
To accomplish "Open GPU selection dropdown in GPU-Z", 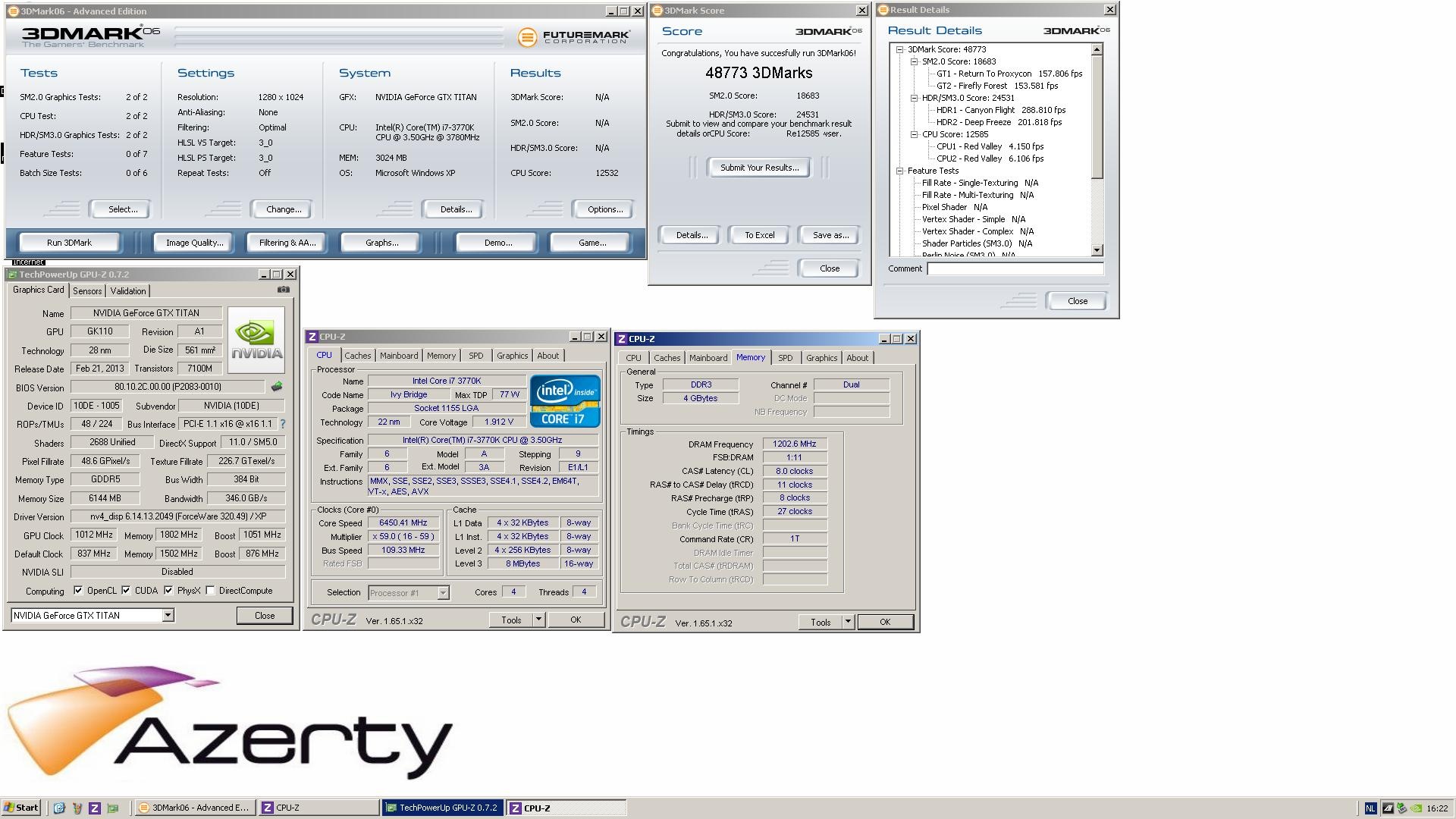I will 168,616.
